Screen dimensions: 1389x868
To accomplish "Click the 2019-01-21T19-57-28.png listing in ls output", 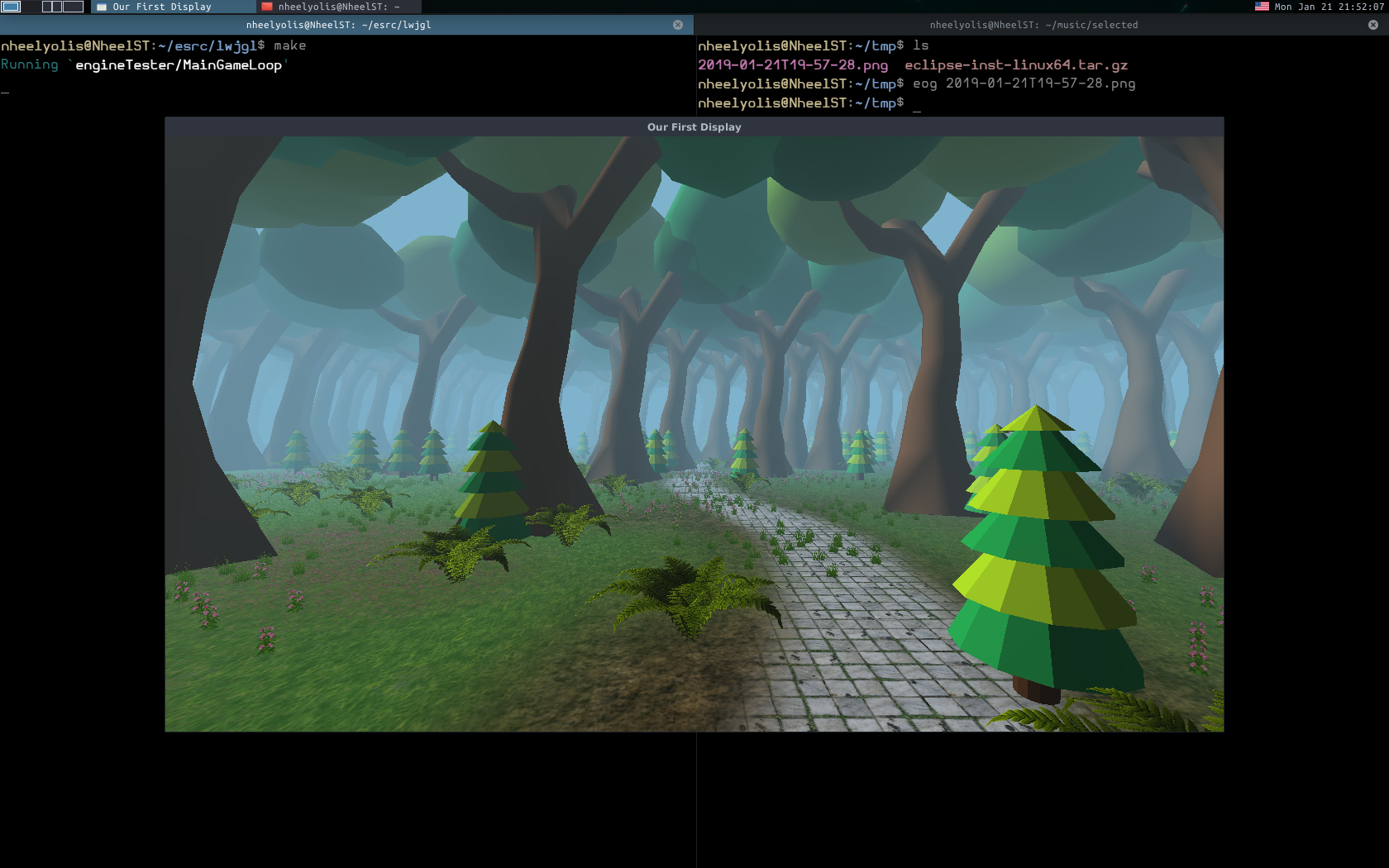I will pos(792,64).
